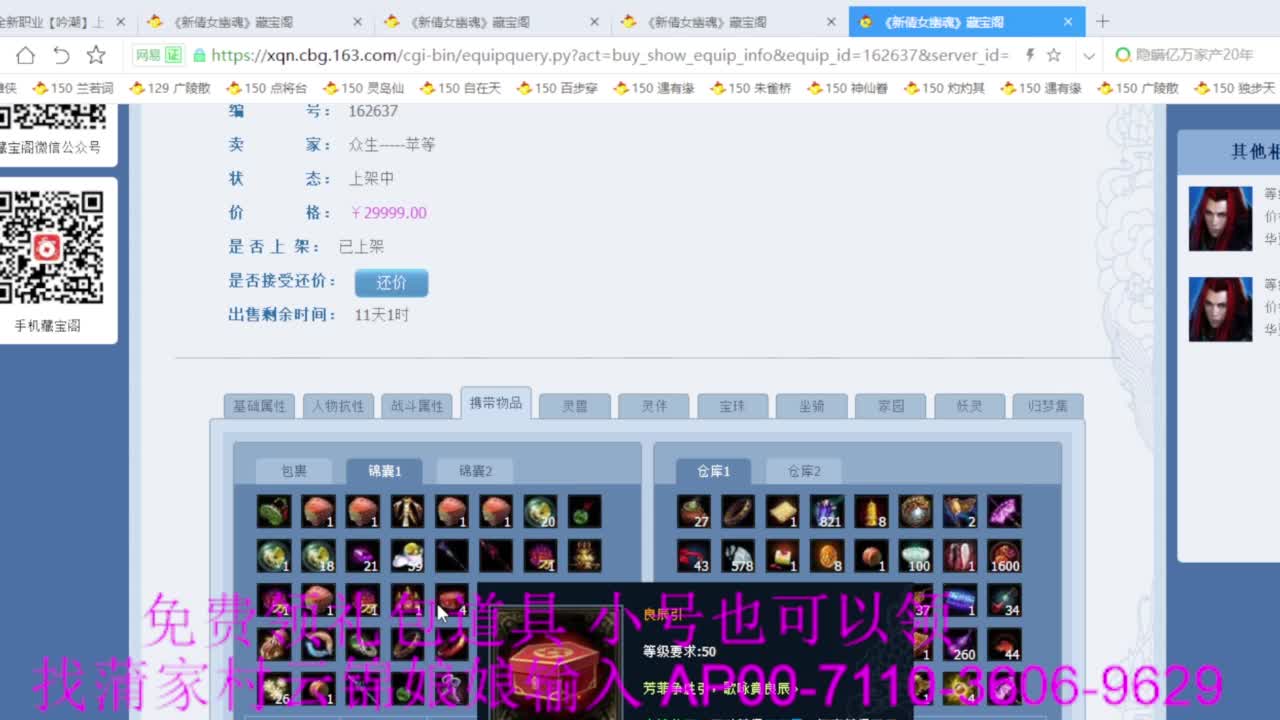Open the 宝珠 tab
This screenshot has height=720, width=1280.
733,406
